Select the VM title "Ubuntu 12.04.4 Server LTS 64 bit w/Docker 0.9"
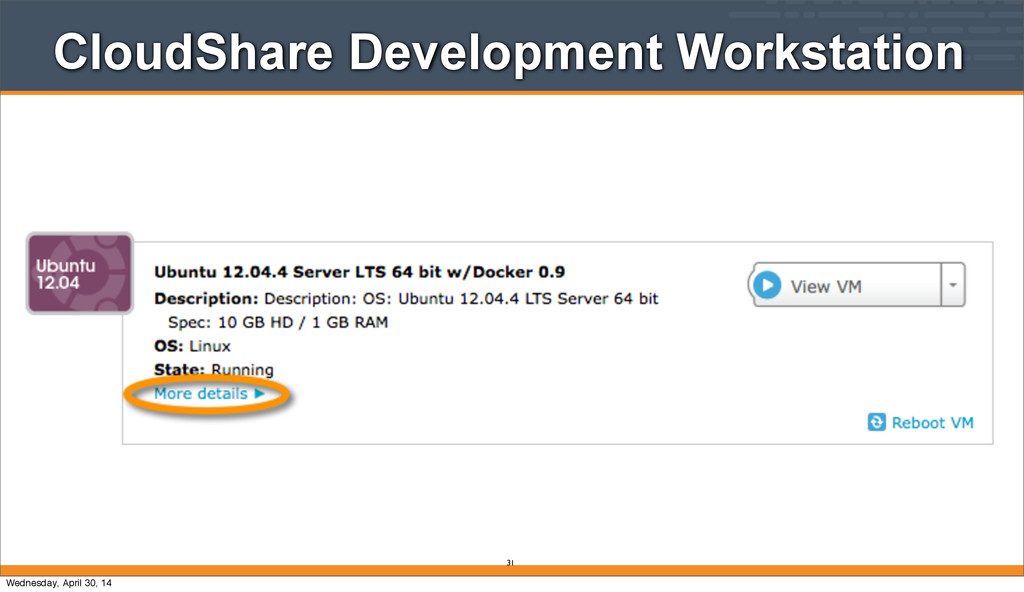This screenshot has width=1024, height=592. [360, 272]
